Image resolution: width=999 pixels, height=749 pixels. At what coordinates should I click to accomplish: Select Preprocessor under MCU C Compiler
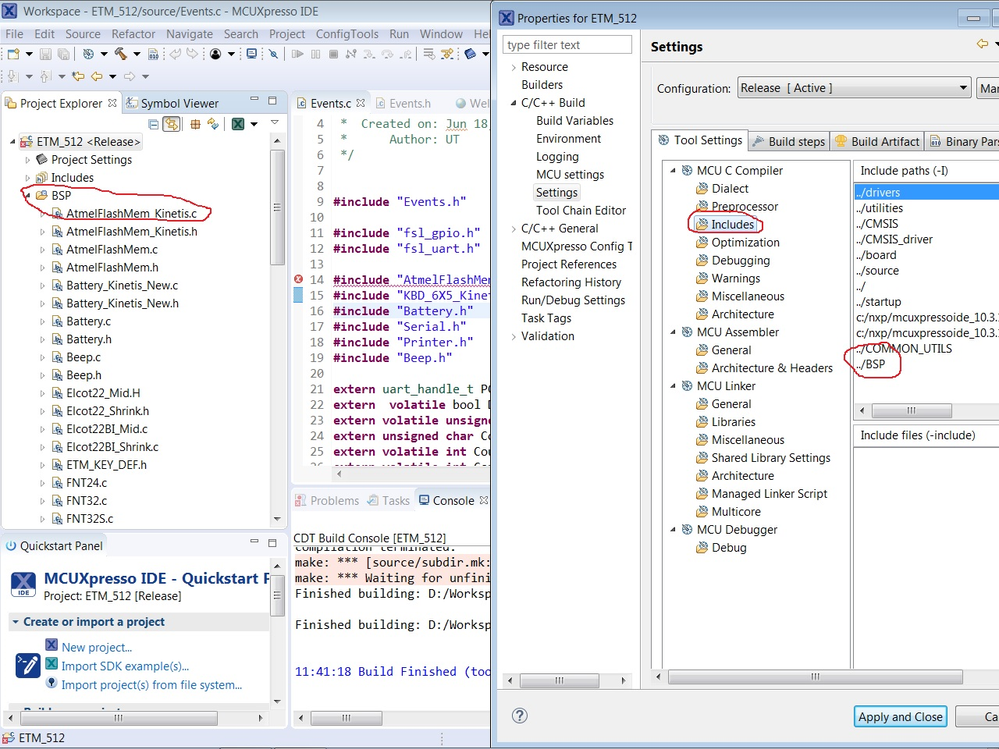pos(744,206)
